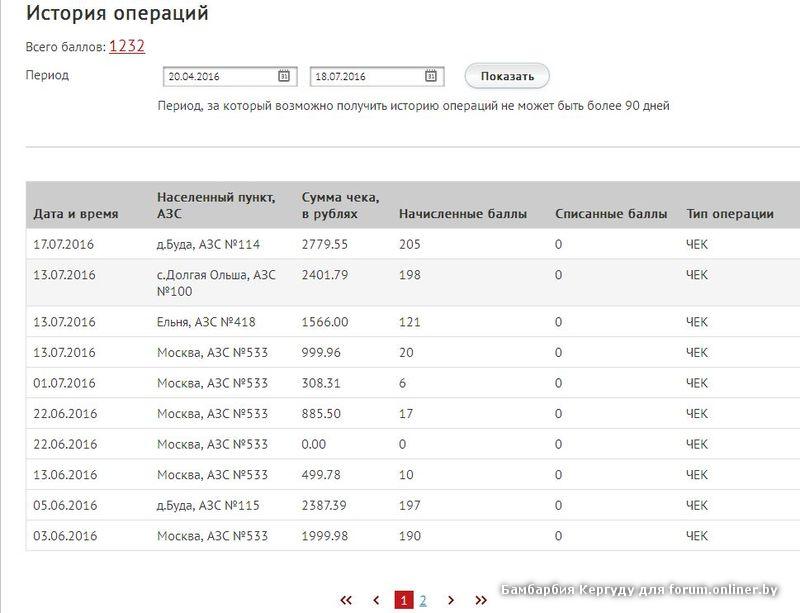Screen dimensions: 800x613
Task: Click the Сумма чека, в рублях header
Action: pyautogui.click(x=340, y=205)
